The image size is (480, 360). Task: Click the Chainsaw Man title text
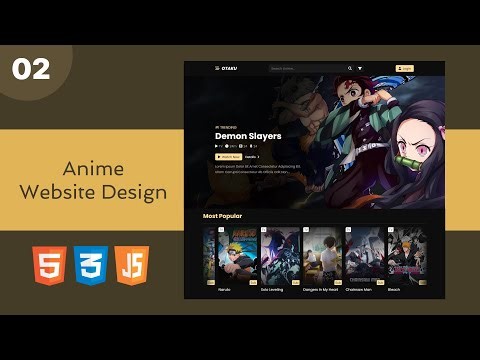point(359,290)
